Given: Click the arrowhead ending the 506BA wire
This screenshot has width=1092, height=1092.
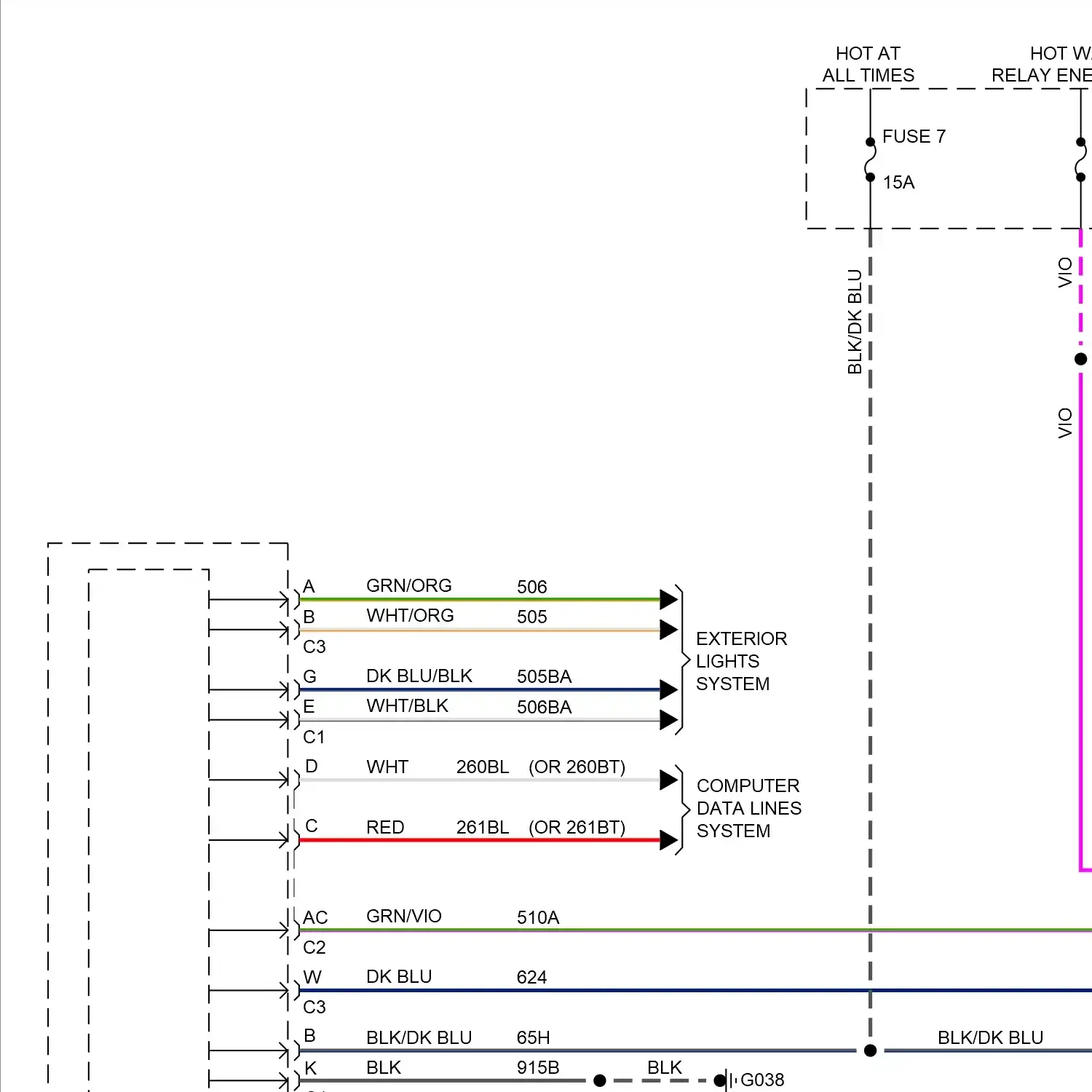Looking at the screenshot, I should click(x=668, y=720).
